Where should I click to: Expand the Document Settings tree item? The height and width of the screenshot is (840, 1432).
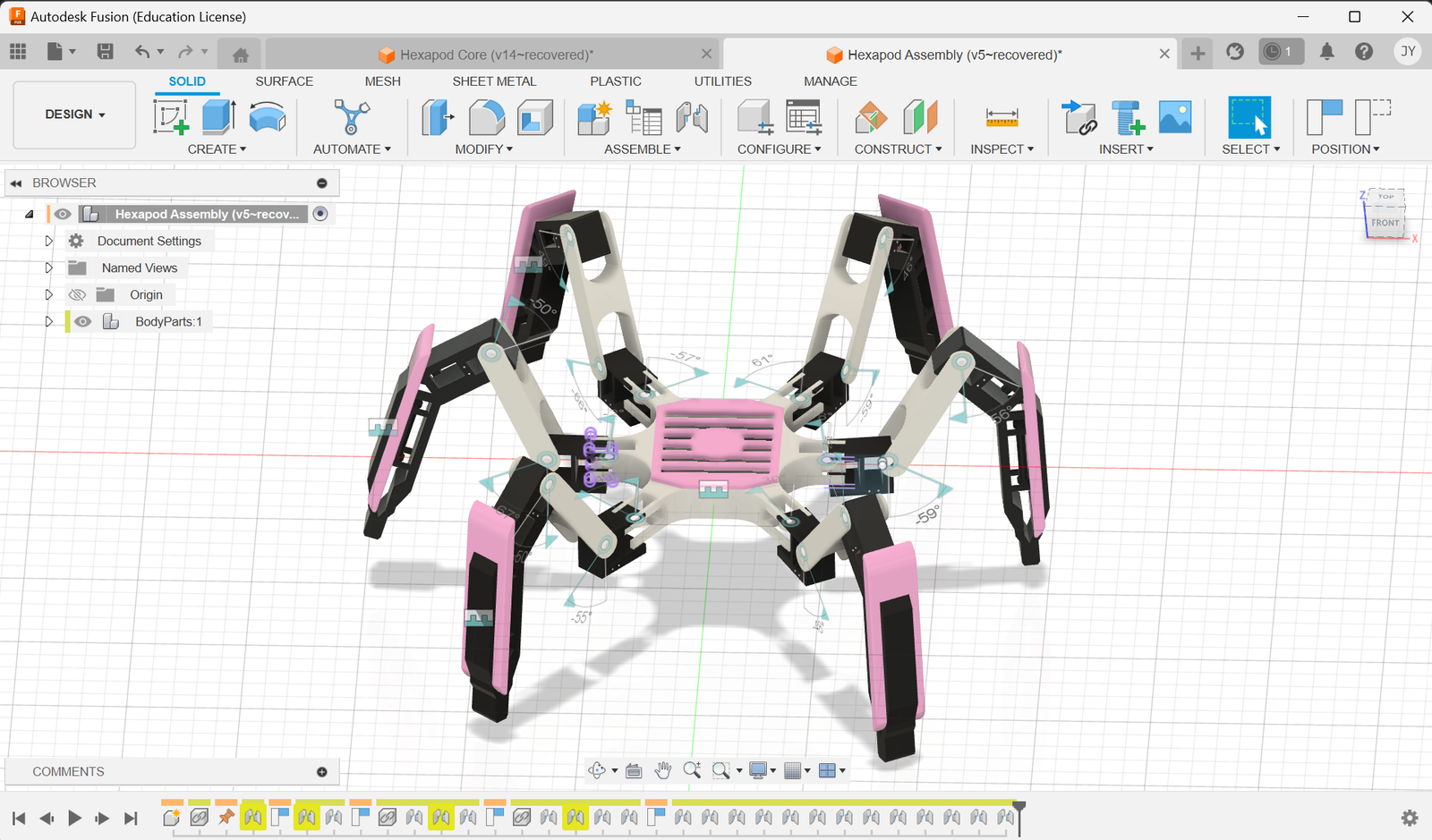pyautogui.click(x=48, y=240)
